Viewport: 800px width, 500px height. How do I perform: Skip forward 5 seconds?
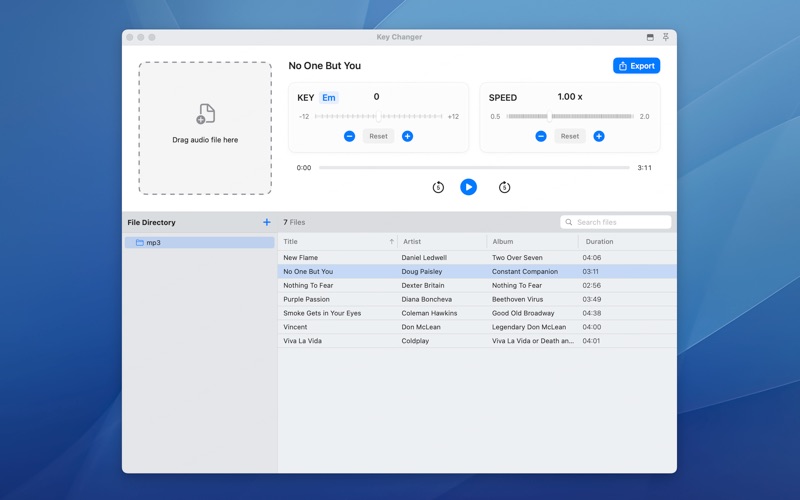click(504, 187)
